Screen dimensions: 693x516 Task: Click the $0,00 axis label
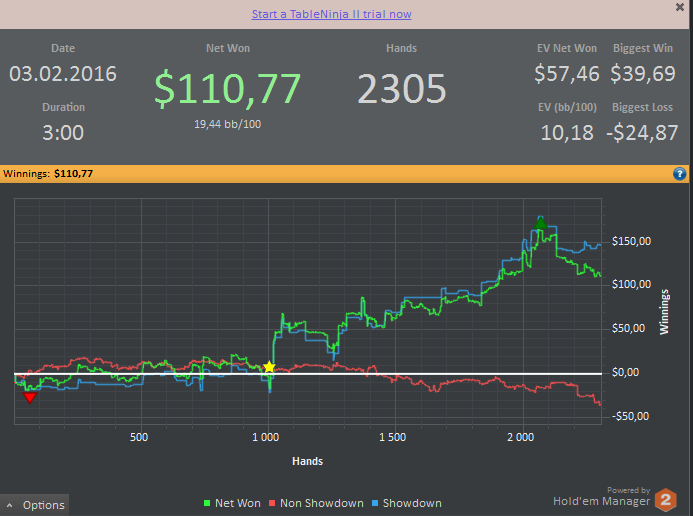point(625,372)
